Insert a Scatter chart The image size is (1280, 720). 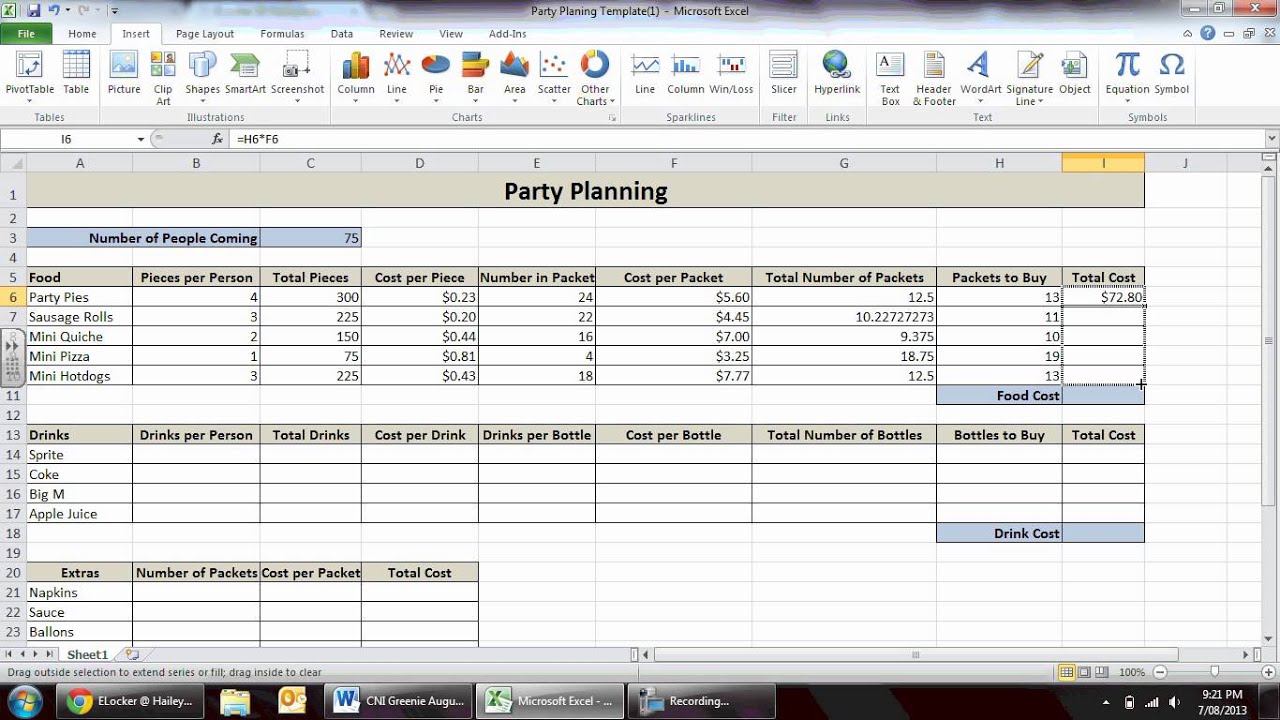554,78
